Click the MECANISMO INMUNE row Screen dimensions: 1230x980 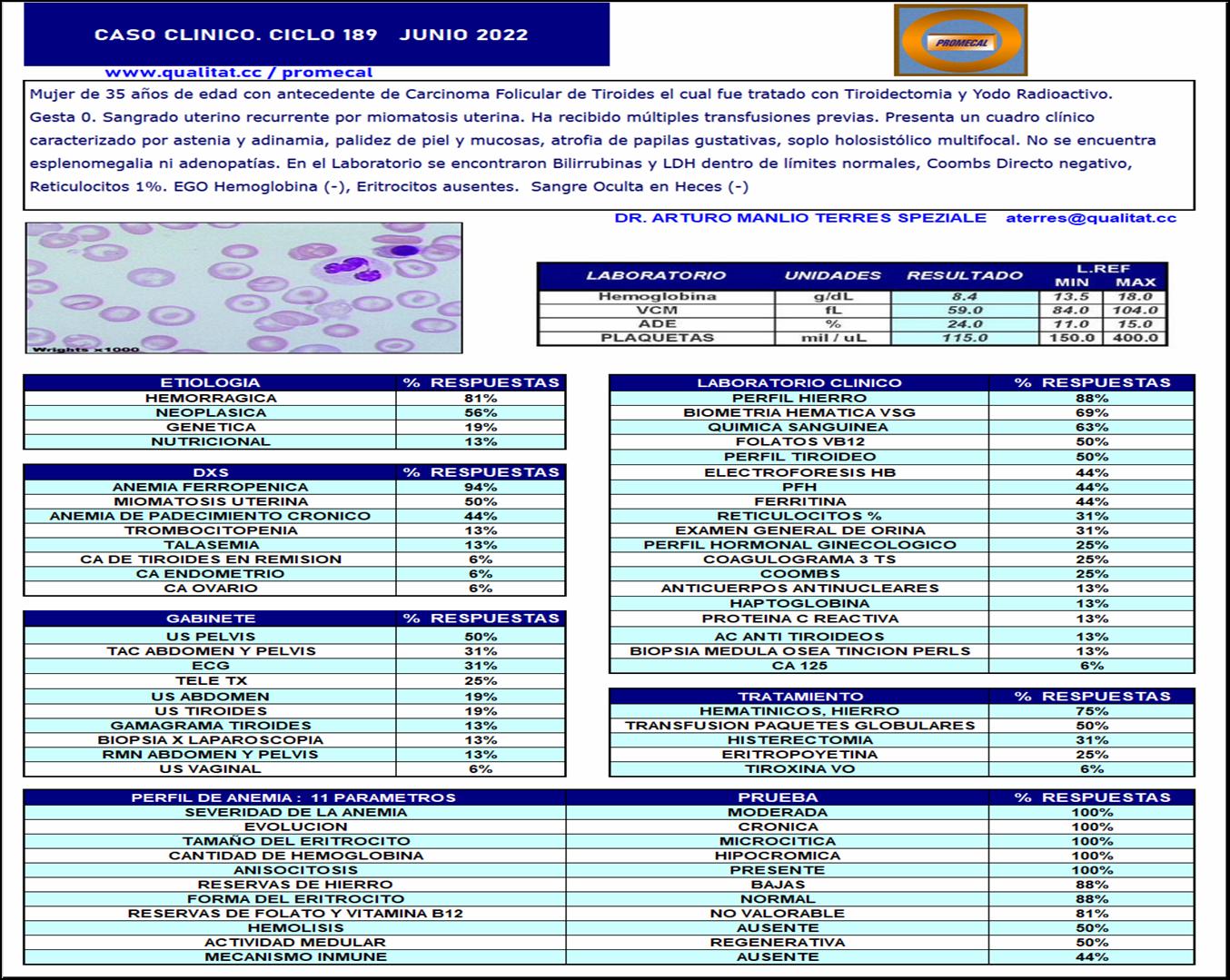click(x=609, y=957)
